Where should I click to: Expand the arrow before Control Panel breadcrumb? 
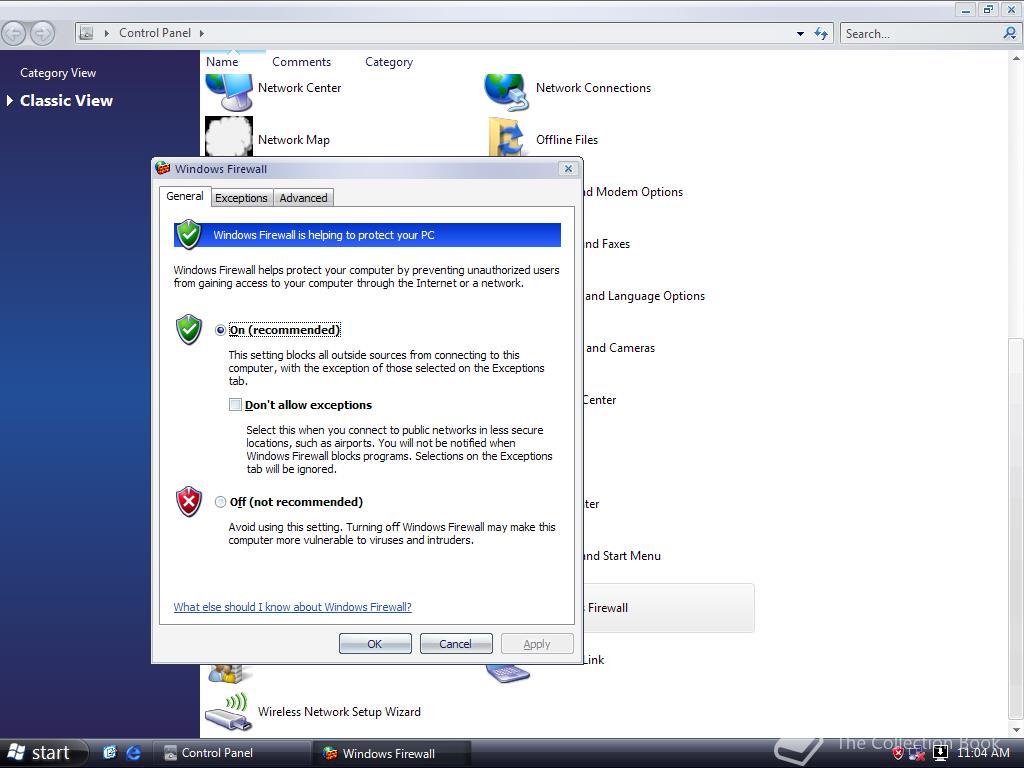pos(106,33)
